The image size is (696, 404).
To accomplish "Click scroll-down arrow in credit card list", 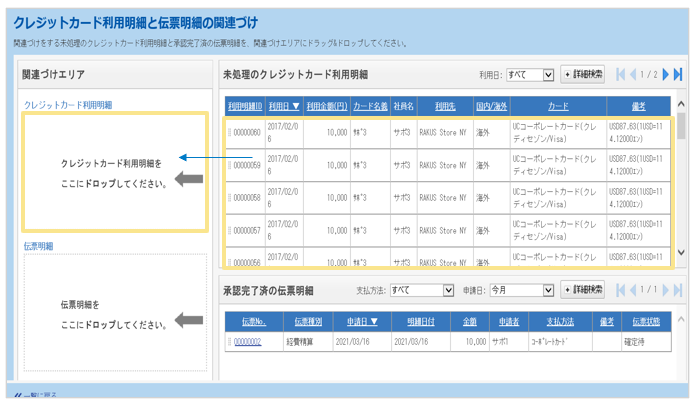I will (682, 252).
